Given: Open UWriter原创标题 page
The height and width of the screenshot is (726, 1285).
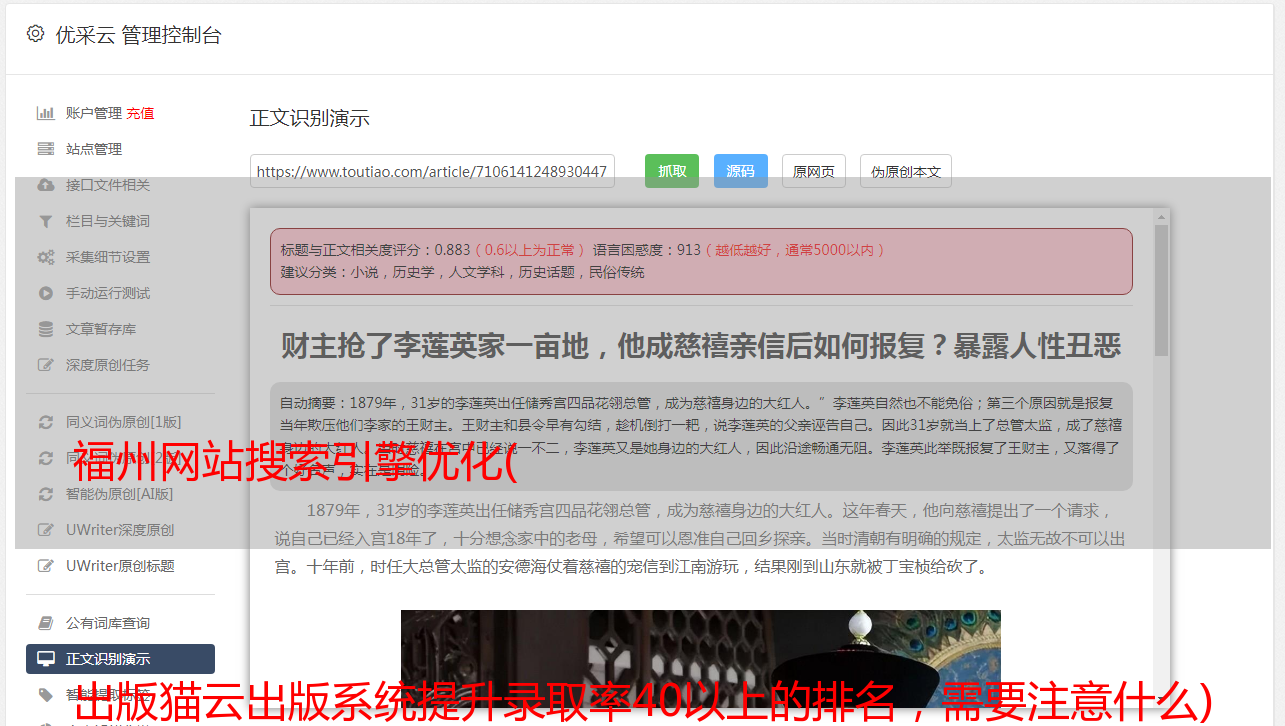Looking at the screenshot, I should [x=120, y=566].
